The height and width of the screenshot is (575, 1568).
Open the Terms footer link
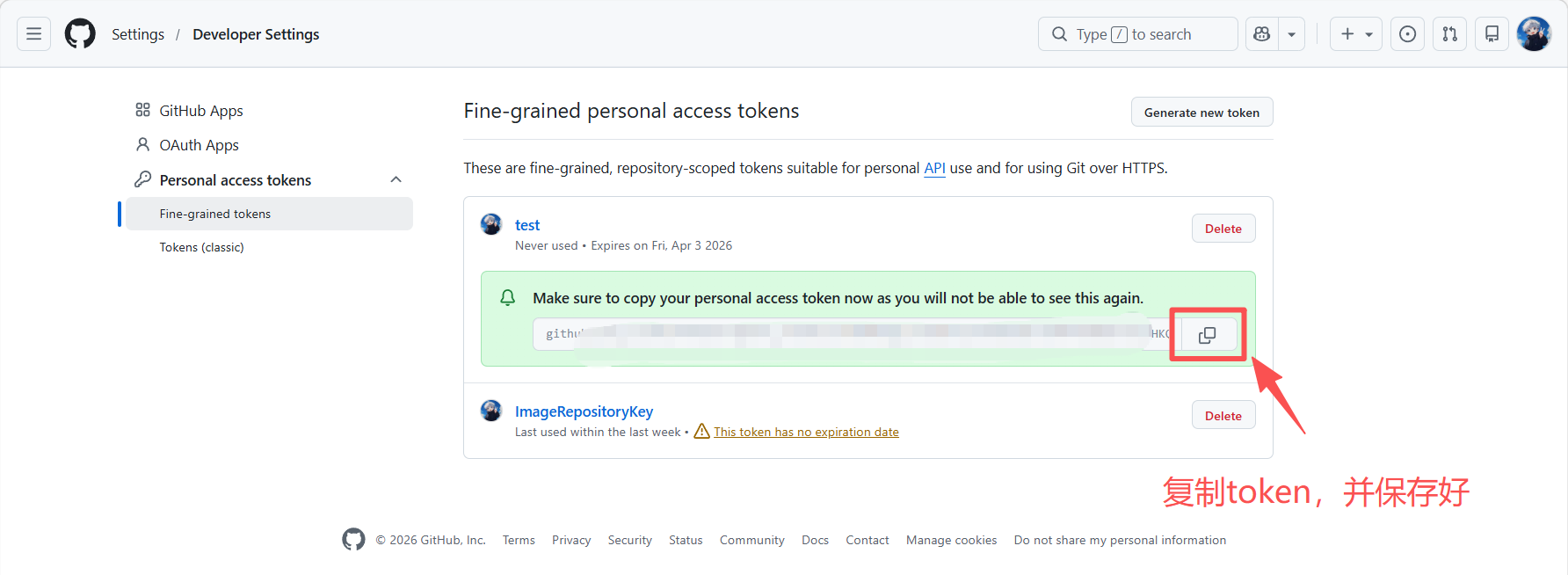[x=519, y=540]
